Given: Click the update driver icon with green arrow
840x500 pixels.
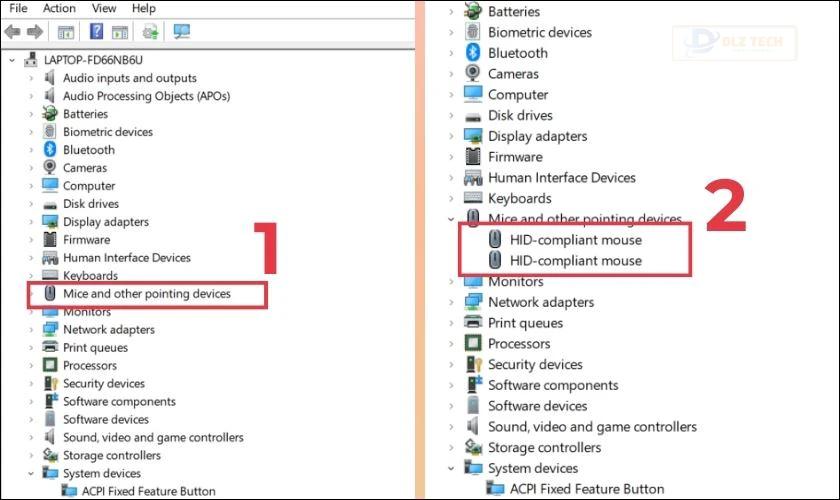Looking at the screenshot, I should (x=151, y=32).
